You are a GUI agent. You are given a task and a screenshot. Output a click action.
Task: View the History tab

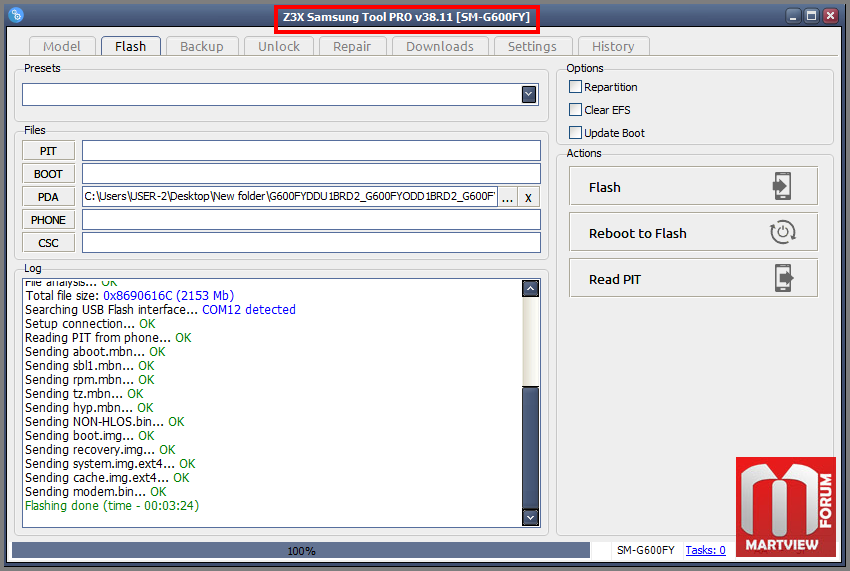pyautogui.click(x=613, y=47)
